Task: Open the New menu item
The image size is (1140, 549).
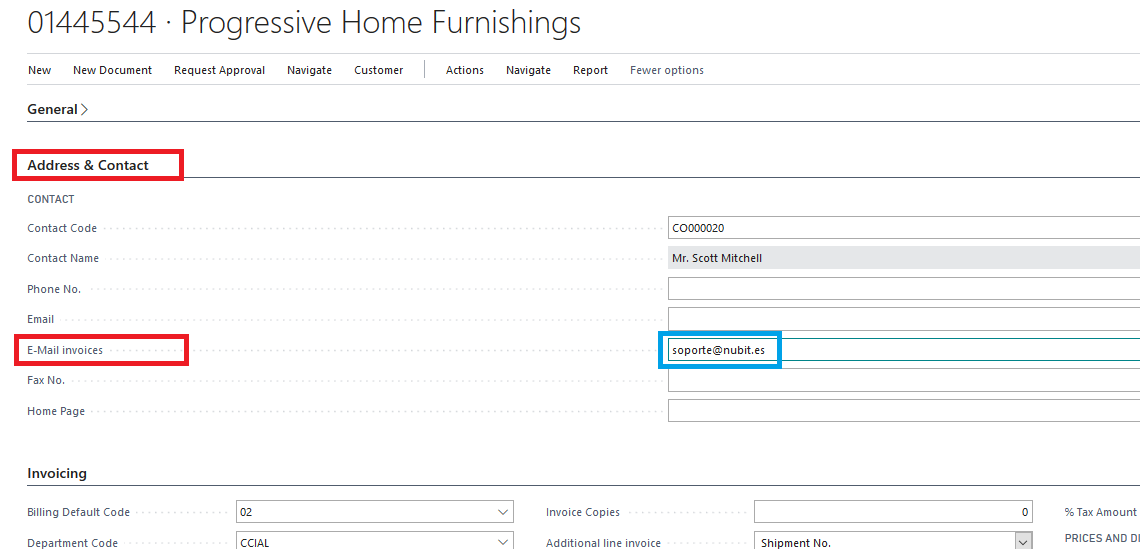Action: tap(39, 70)
